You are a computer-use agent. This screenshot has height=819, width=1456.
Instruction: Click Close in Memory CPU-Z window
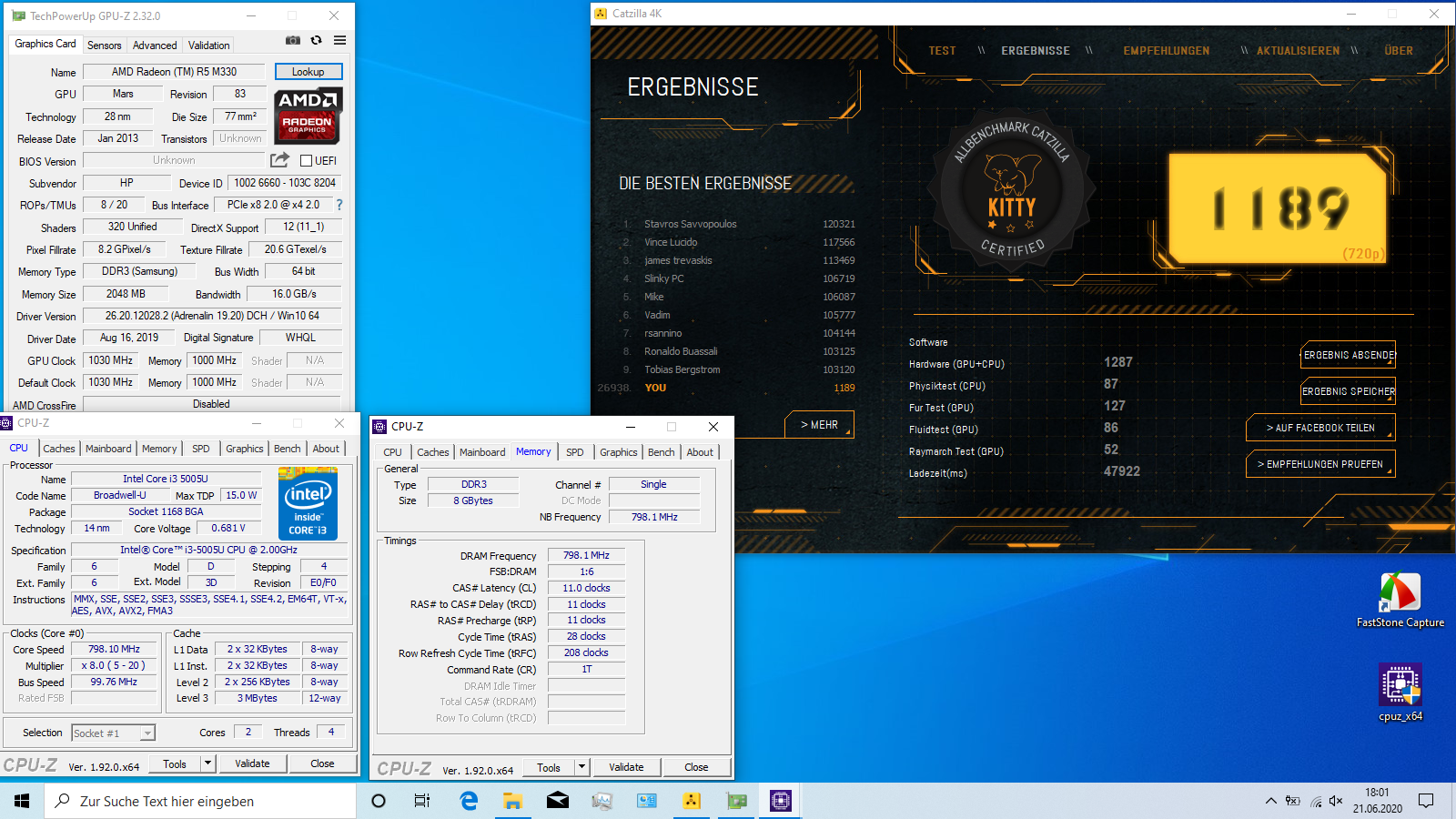point(696,767)
